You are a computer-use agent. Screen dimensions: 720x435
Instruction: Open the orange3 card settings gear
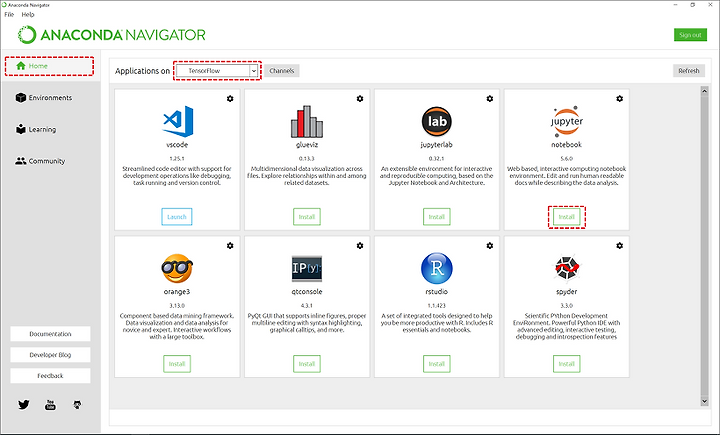click(230, 246)
